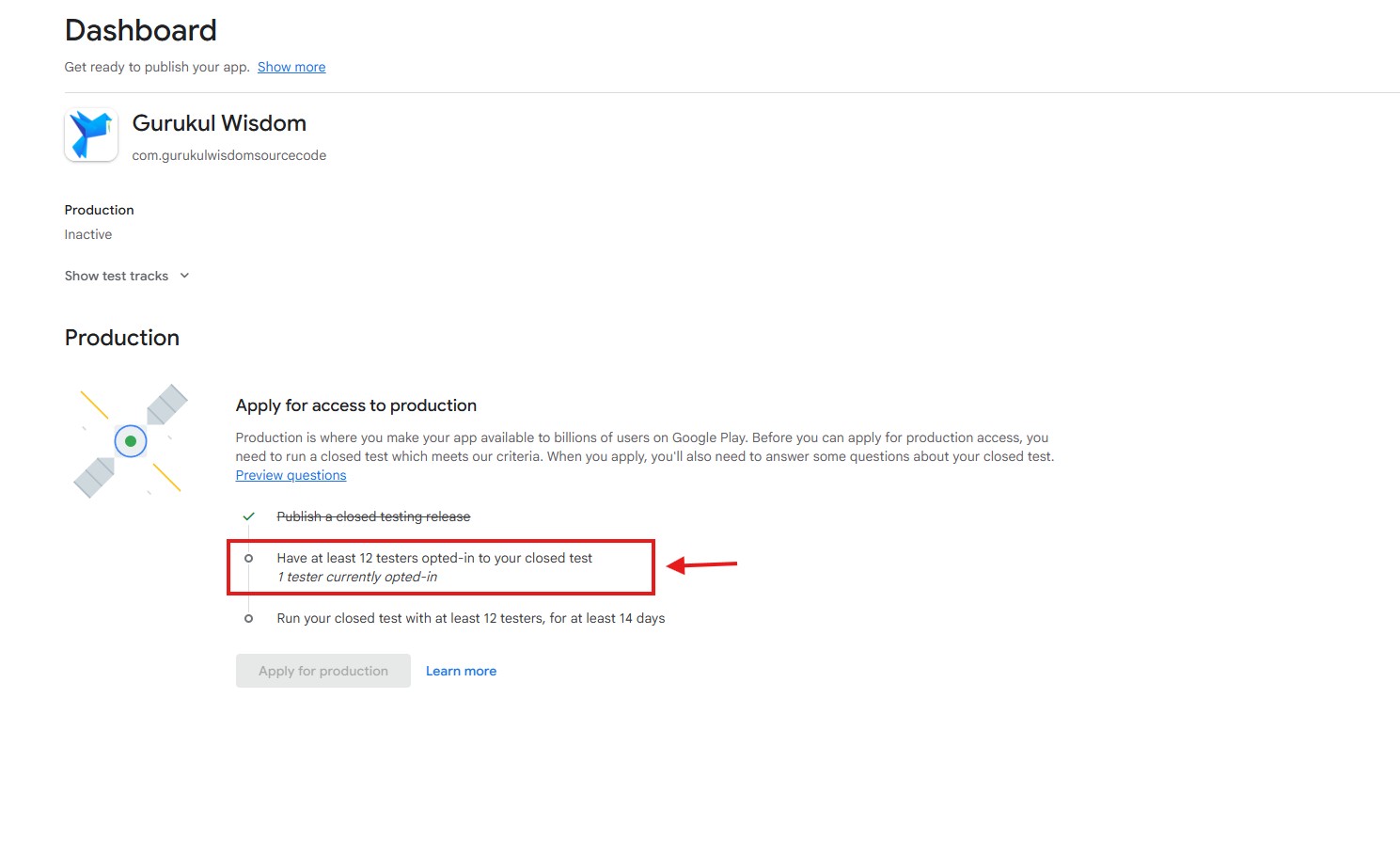Click the '1 tester currently opted-in' status text
This screenshot has width=1400, height=857.
(x=357, y=577)
